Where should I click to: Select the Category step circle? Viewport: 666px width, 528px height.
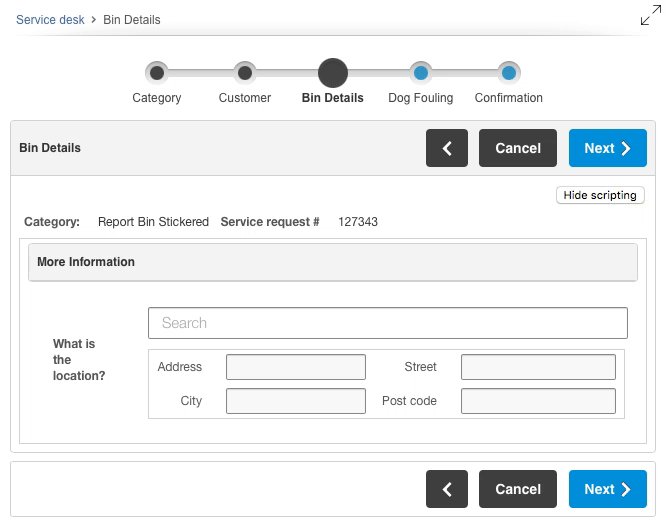point(157,73)
